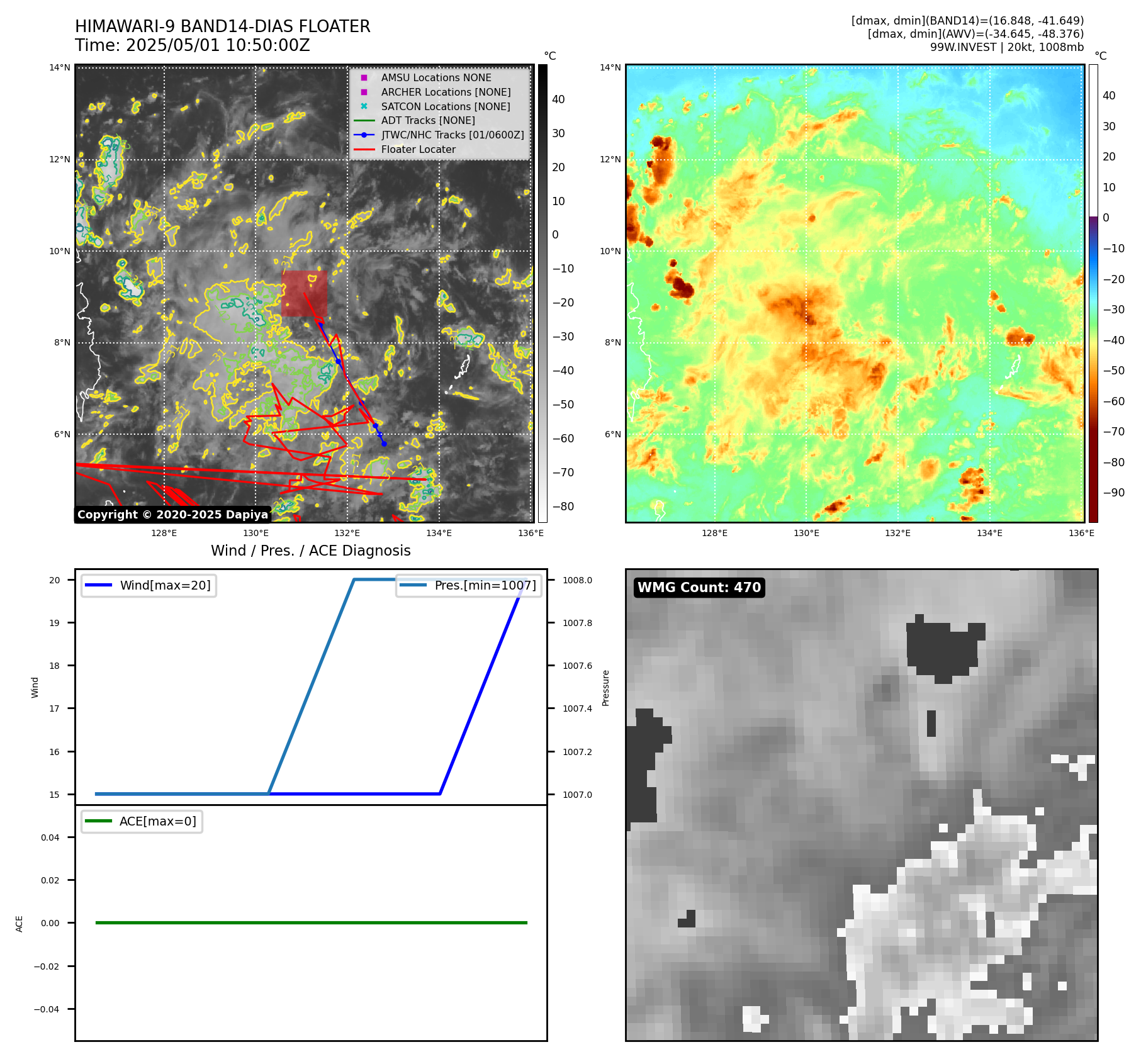Image resolution: width=1141 pixels, height=1064 pixels.
Task: Click the 134°E longitude label on right map
Action: (x=989, y=533)
